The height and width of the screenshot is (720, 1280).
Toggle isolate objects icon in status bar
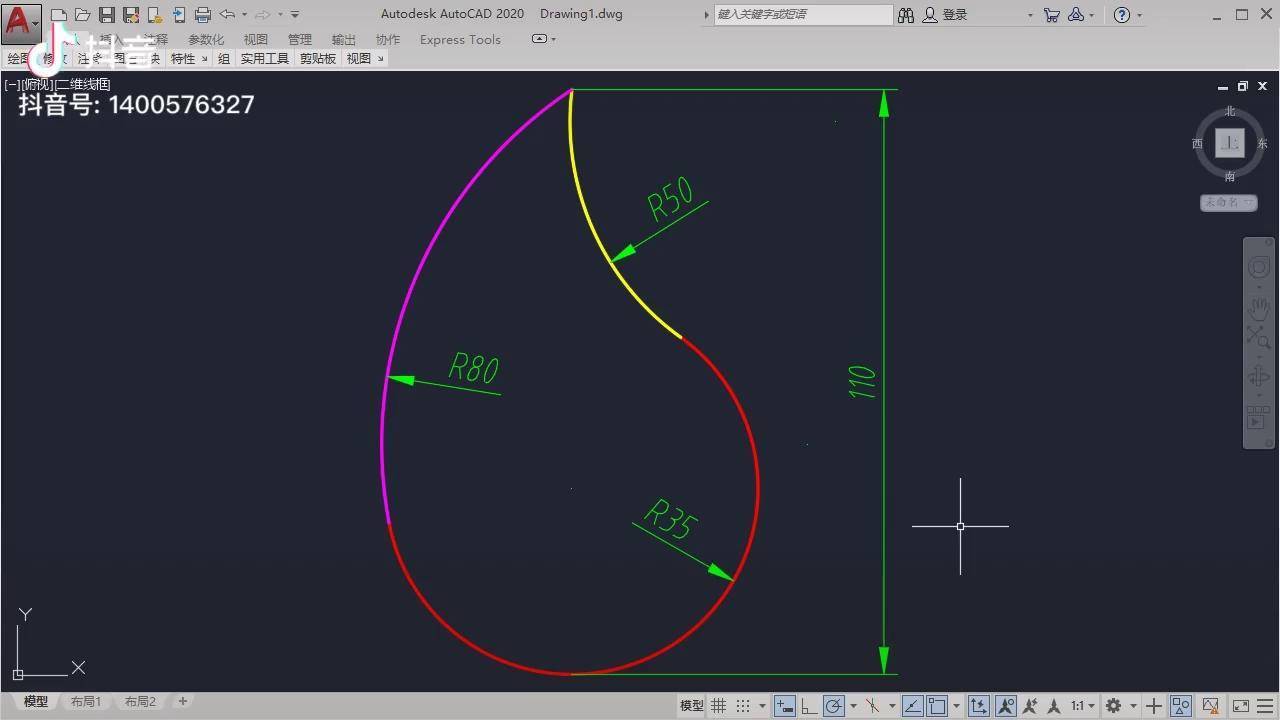click(x=1180, y=706)
